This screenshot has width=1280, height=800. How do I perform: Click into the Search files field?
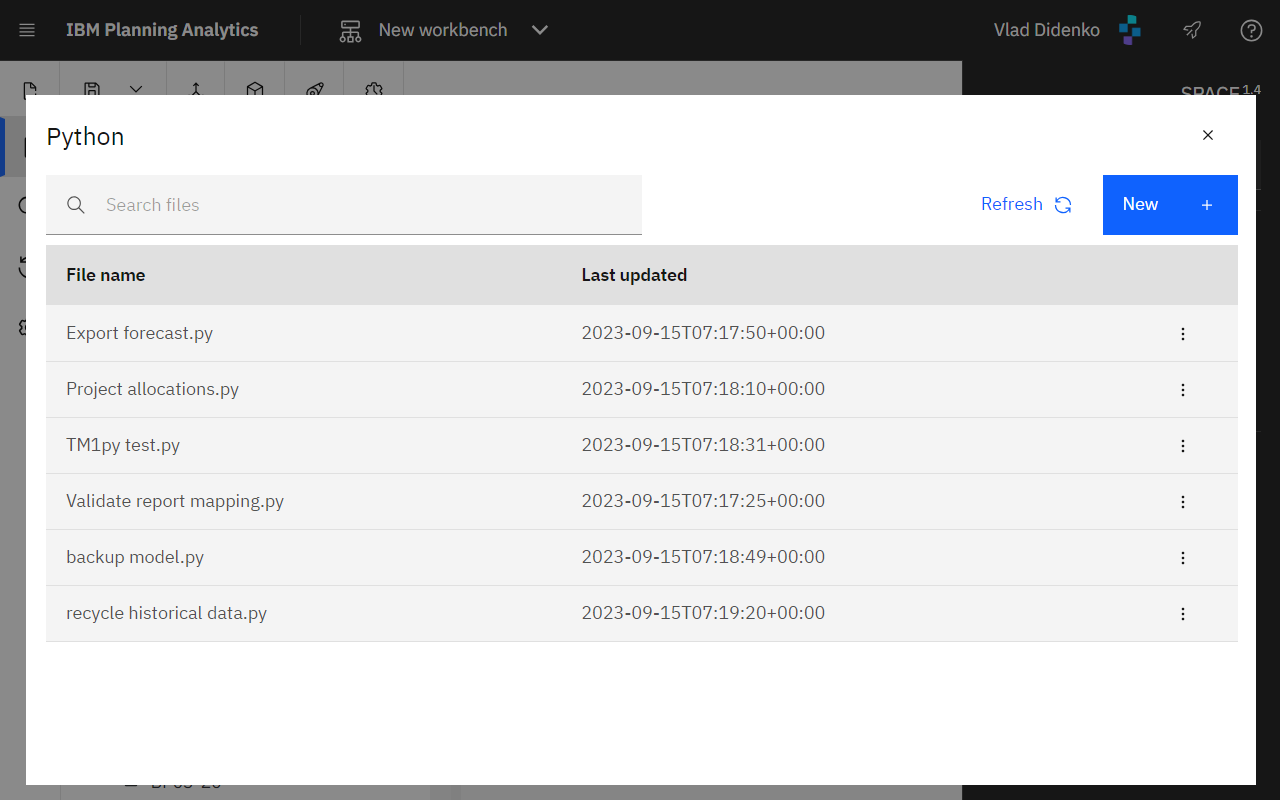[x=344, y=205]
